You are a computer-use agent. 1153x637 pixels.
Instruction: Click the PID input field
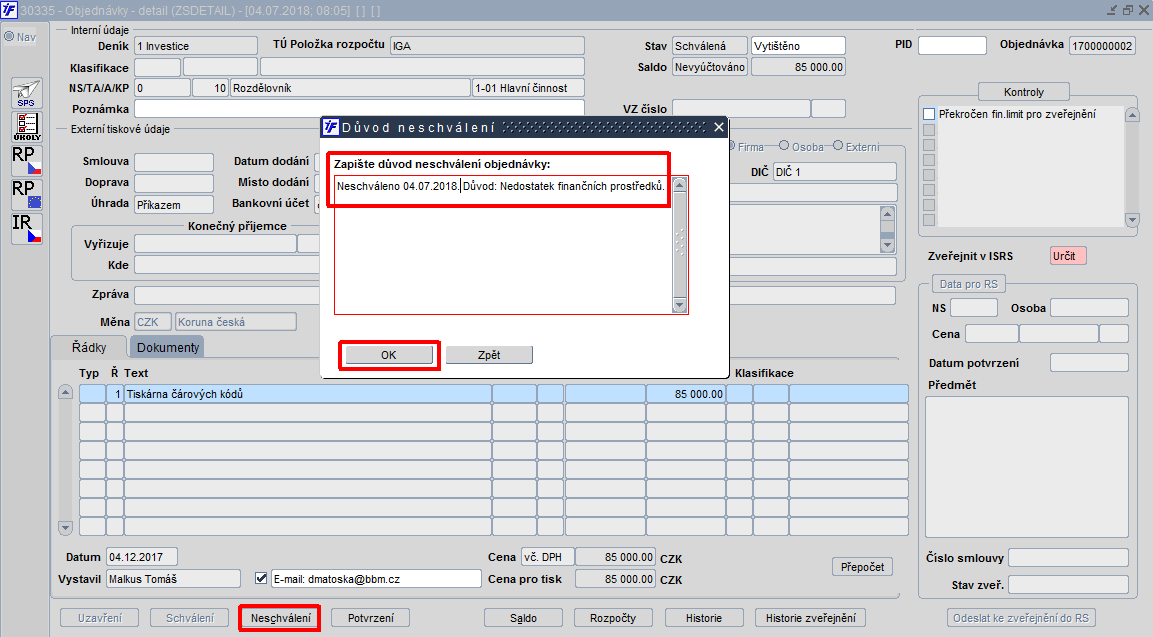tap(952, 46)
